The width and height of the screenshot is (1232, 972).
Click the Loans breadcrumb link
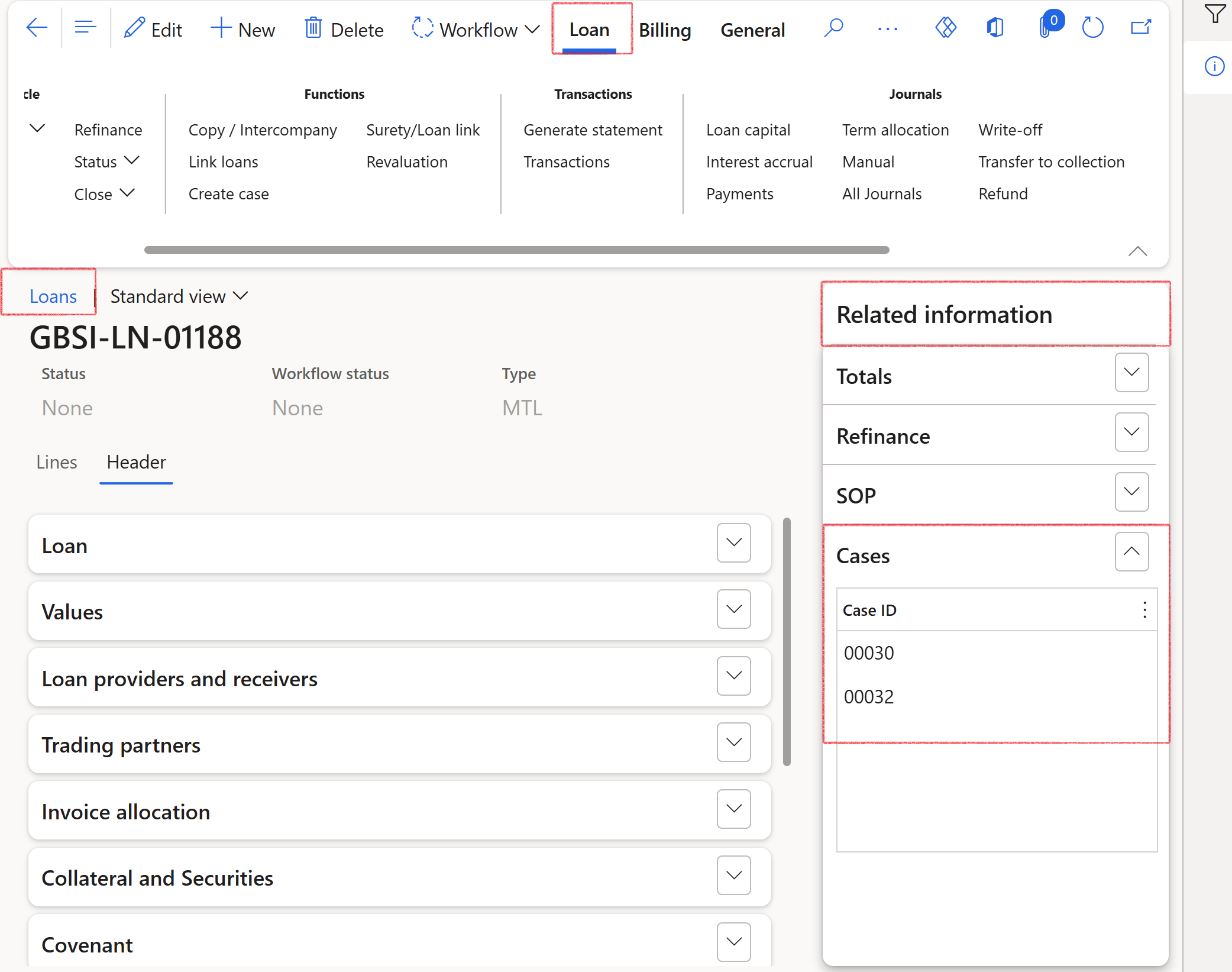[x=53, y=296]
